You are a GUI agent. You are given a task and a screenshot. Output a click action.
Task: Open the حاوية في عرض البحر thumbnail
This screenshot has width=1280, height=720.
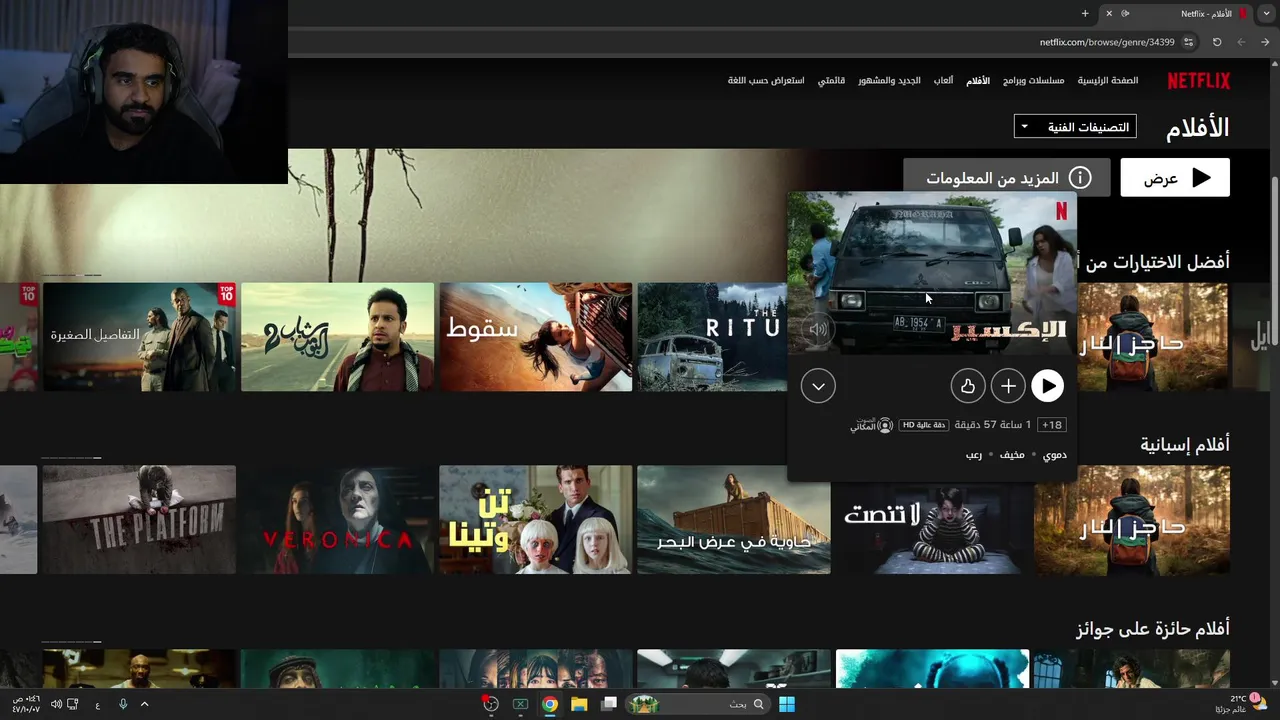point(734,520)
